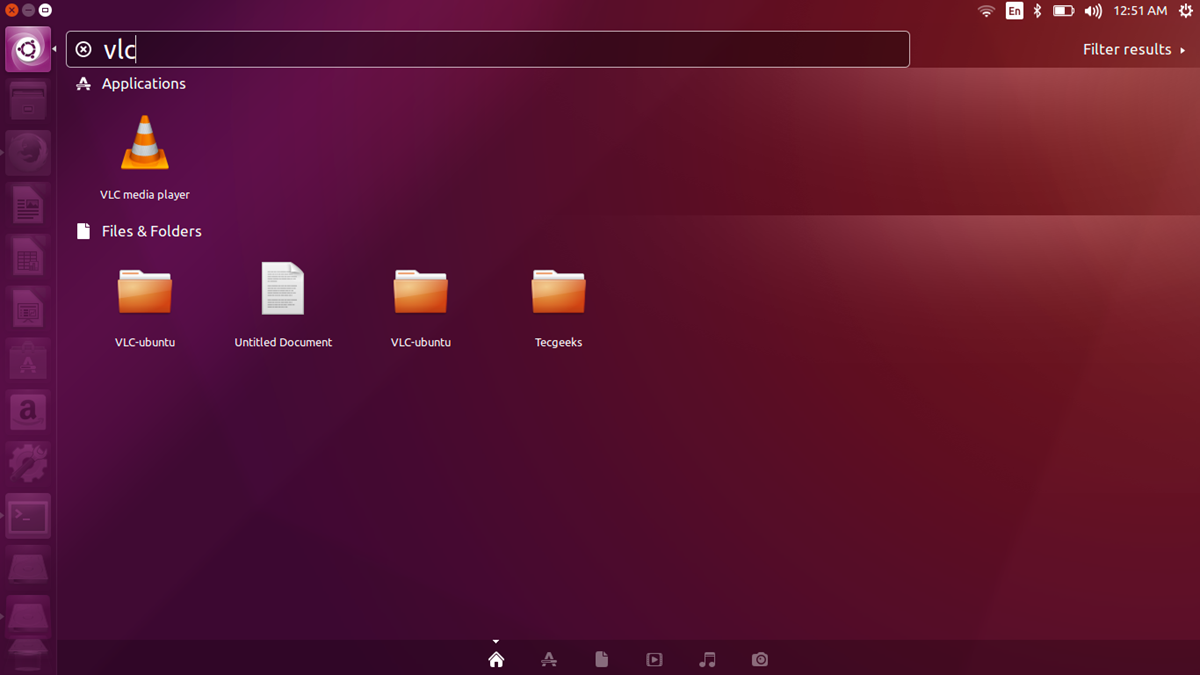Open the Wi-Fi network indicator
This screenshot has height=675, width=1200.
[x=987, y=11]
